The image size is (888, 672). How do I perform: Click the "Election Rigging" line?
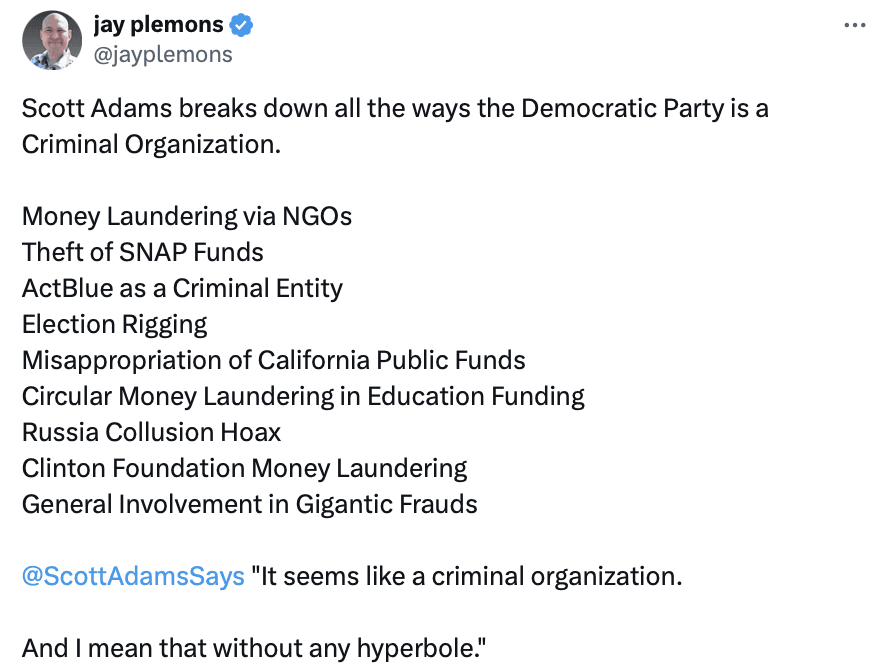115,324
